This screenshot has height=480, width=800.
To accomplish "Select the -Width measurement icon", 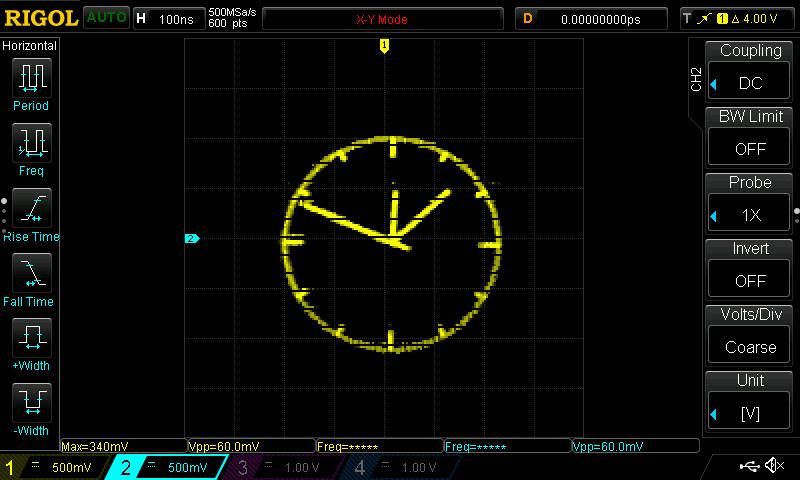I will tap(31, 404).
